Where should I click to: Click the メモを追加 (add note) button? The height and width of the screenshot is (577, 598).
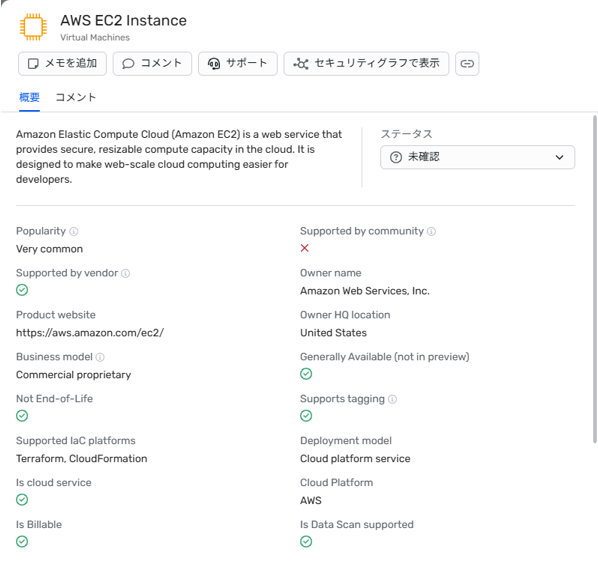[x=63, y=64]
